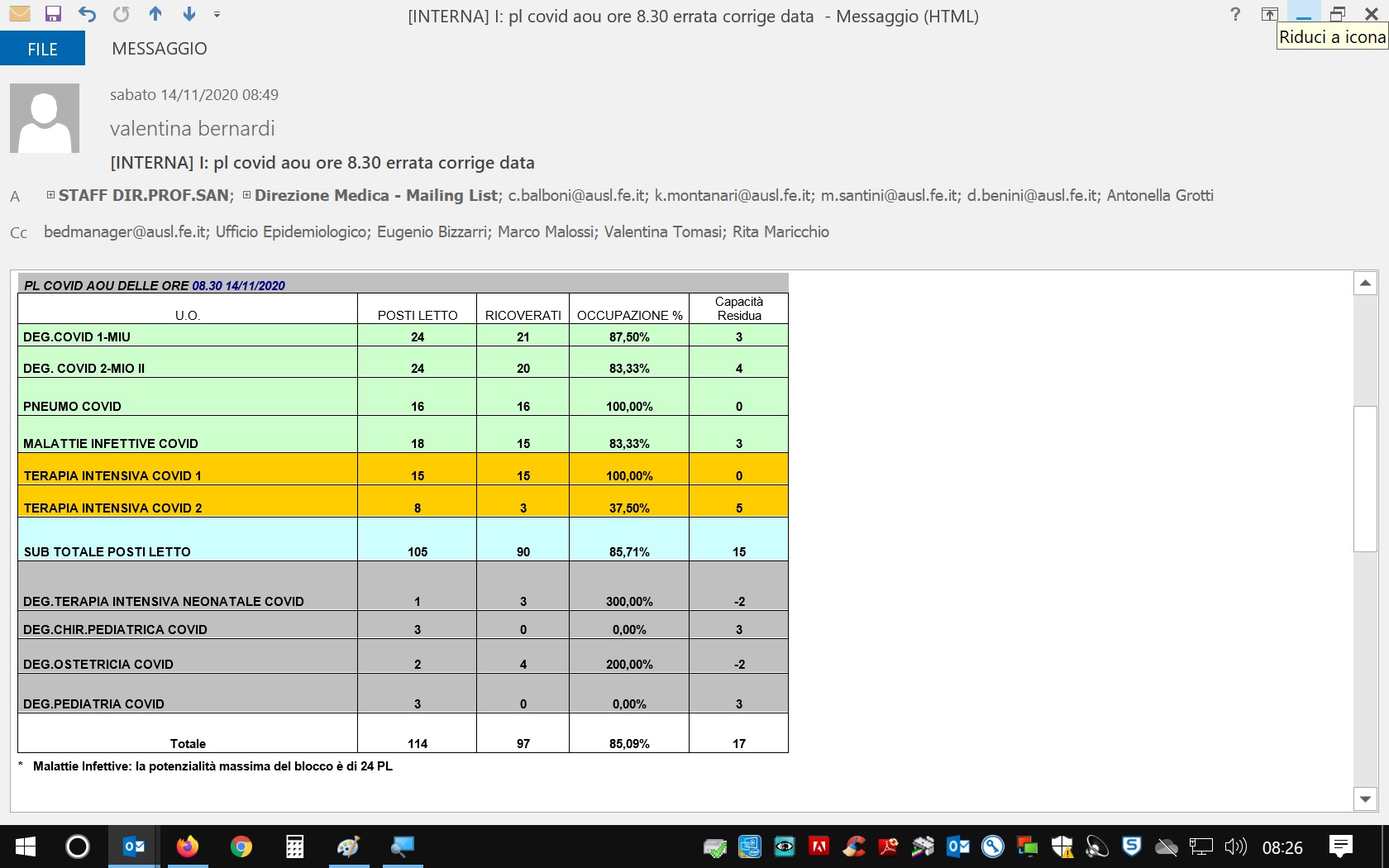Click recipient c.balboni@ausl.fe.it
1389x868 pixels.
pos(577,196)
